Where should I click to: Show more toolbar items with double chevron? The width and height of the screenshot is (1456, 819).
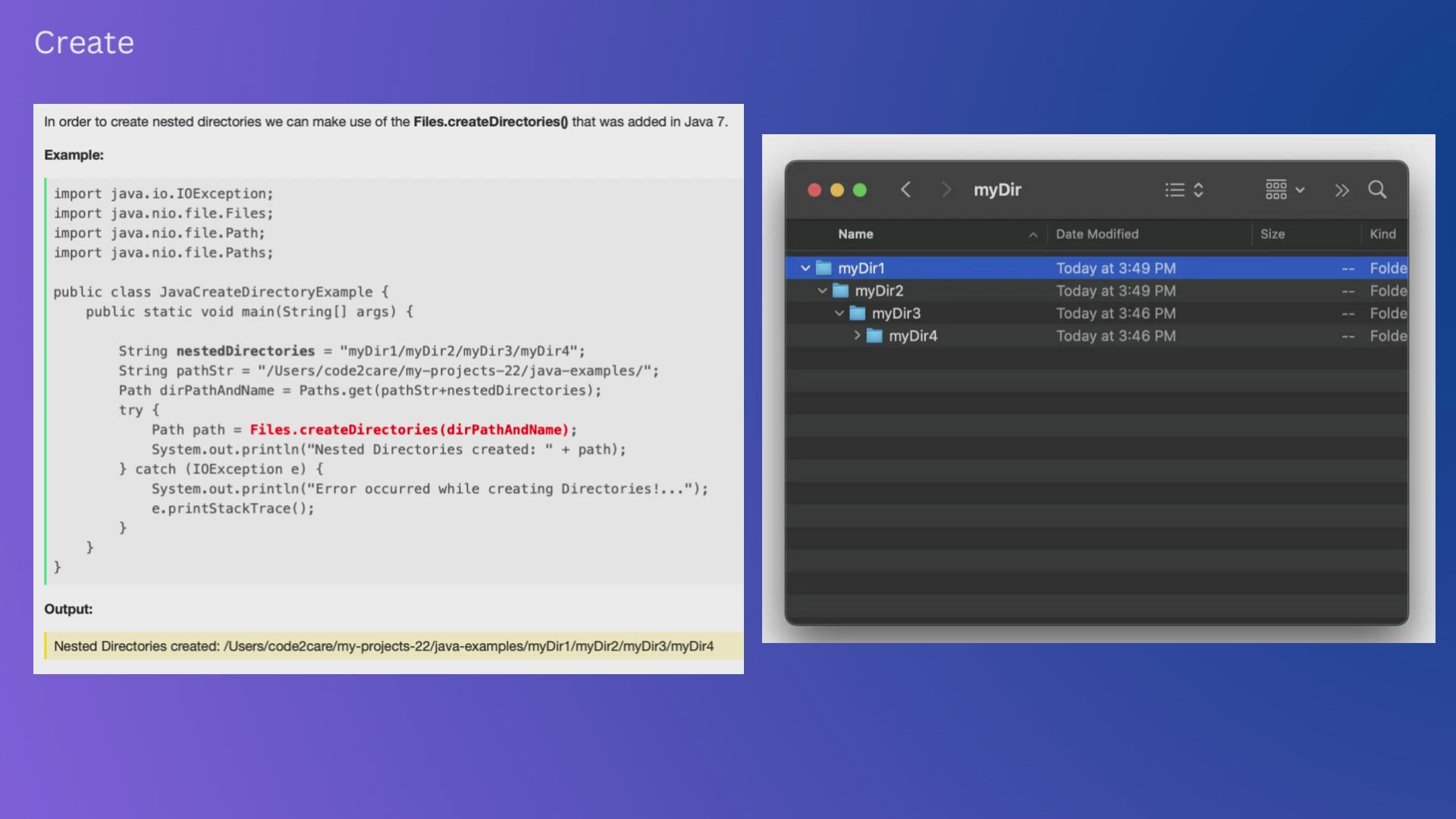tap(1341, 190)
